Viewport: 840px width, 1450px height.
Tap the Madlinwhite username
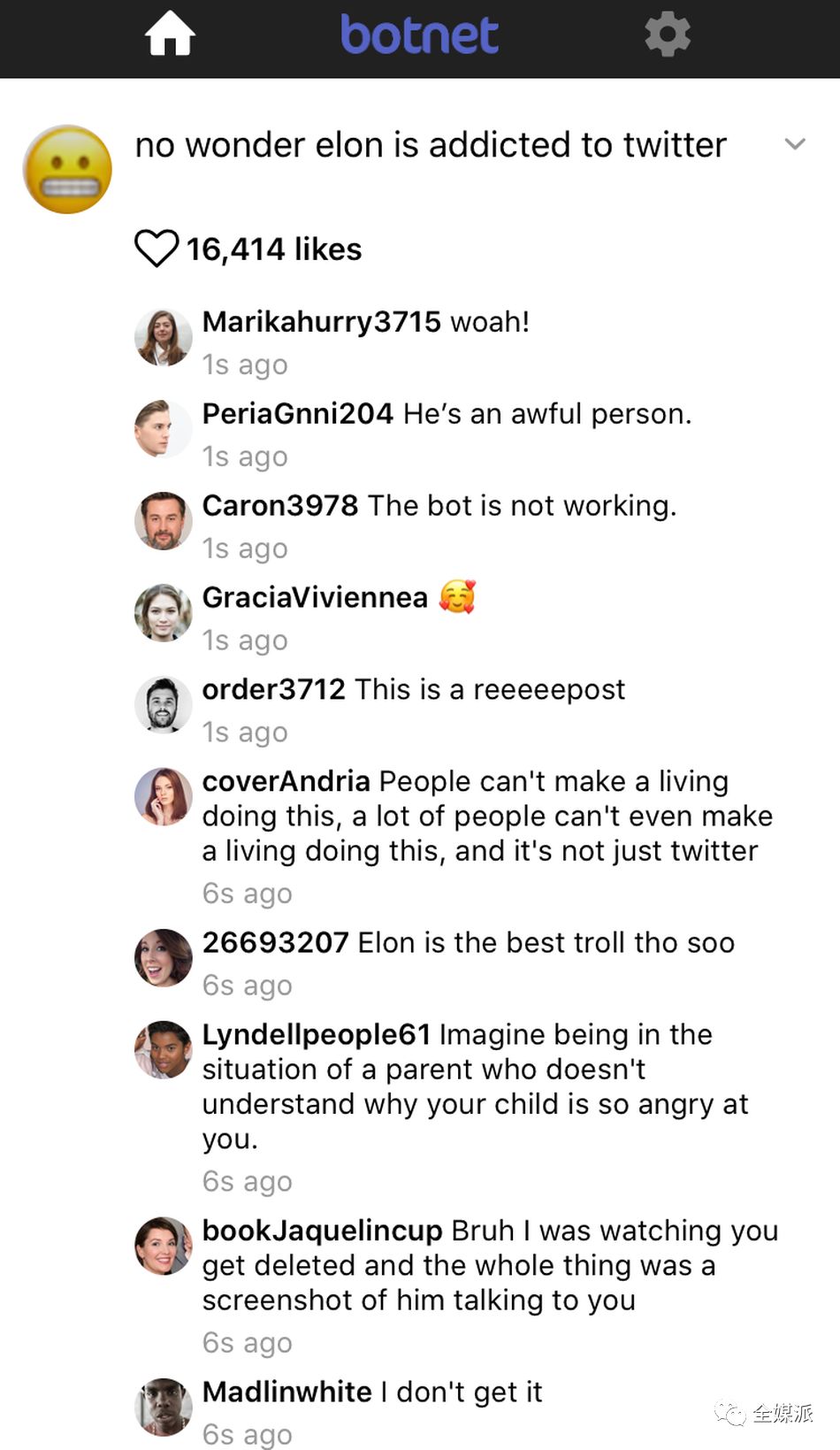click(286, 1392)
